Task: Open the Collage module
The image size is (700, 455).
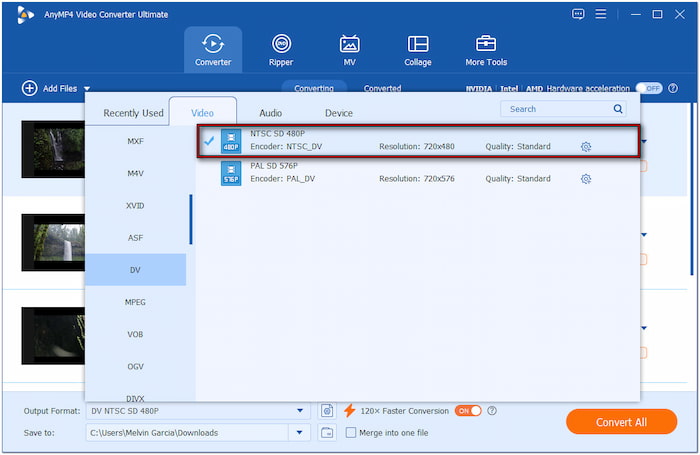Action: [418, 50]
